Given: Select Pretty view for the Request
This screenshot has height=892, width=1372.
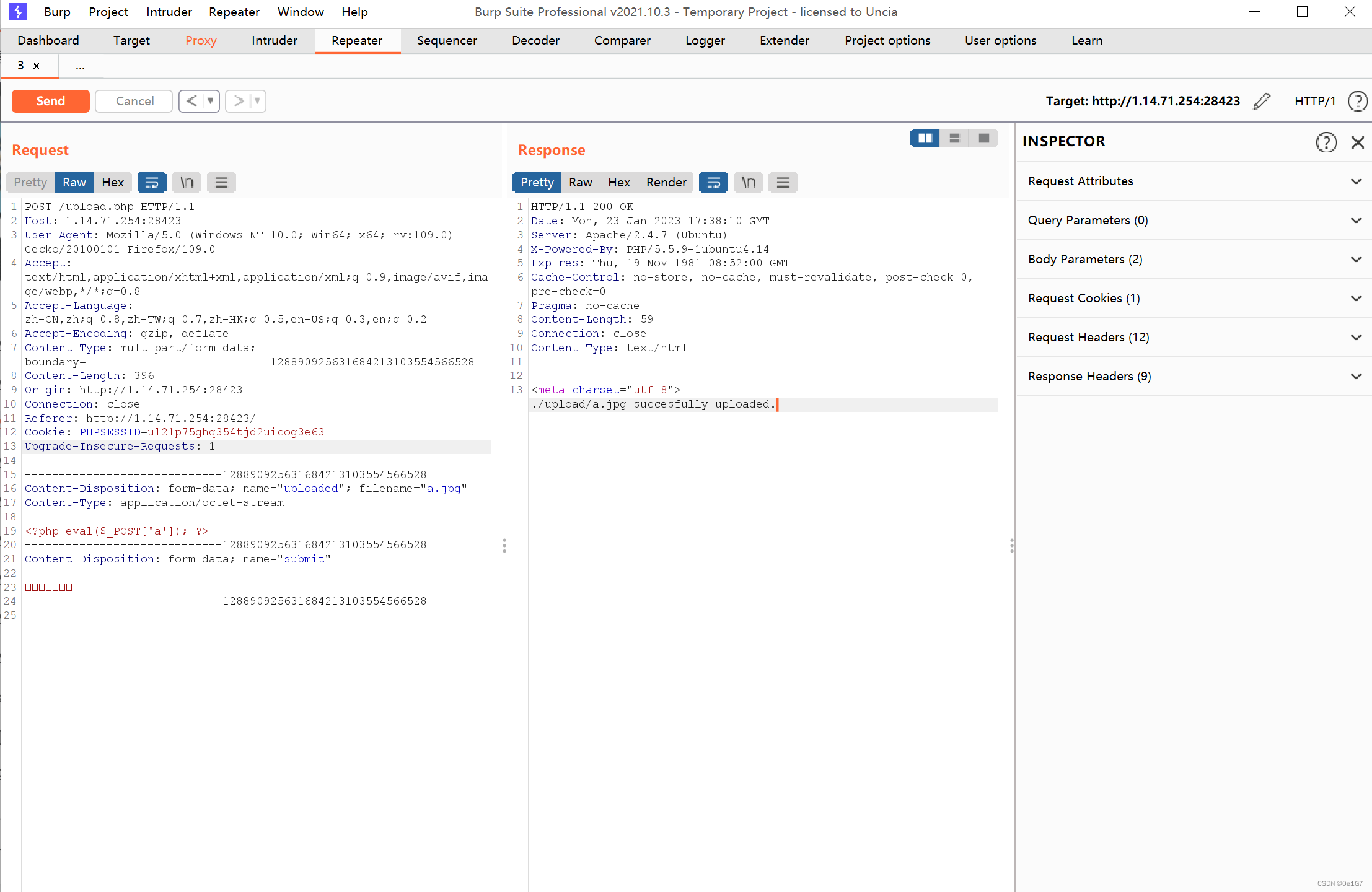Looking at the screenshot, I should pos(29,182).
